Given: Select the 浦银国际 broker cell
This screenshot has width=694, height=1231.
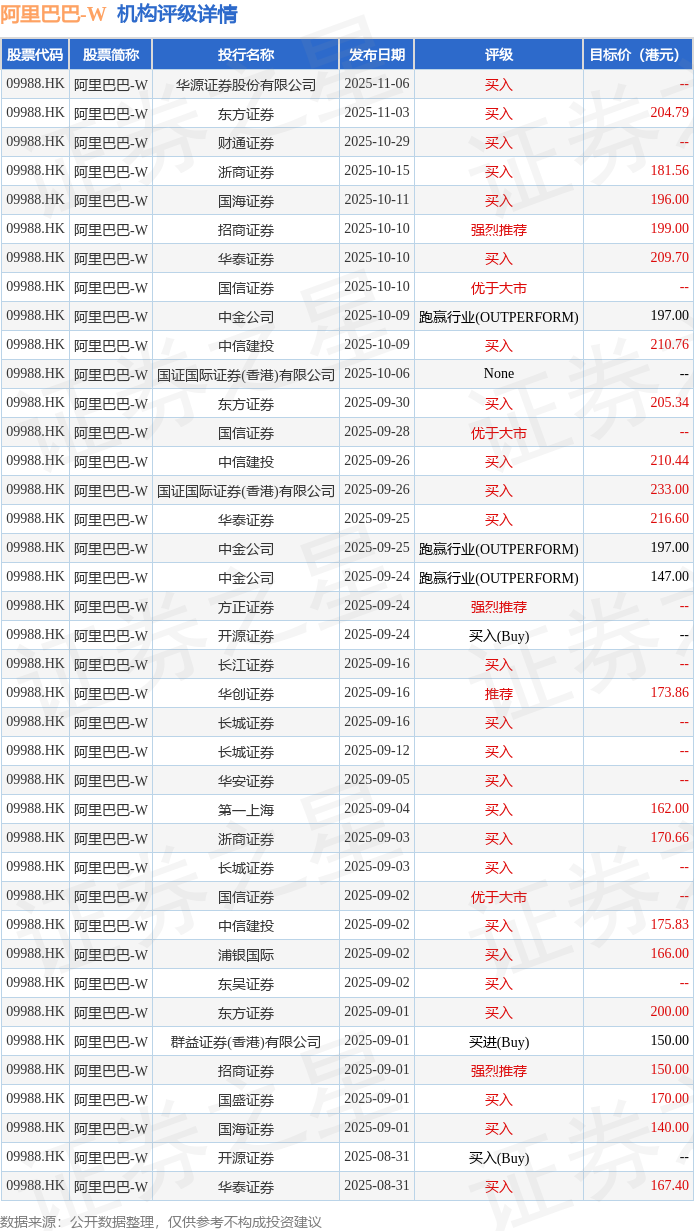Looking at the screenshot, I should (246, 955).
